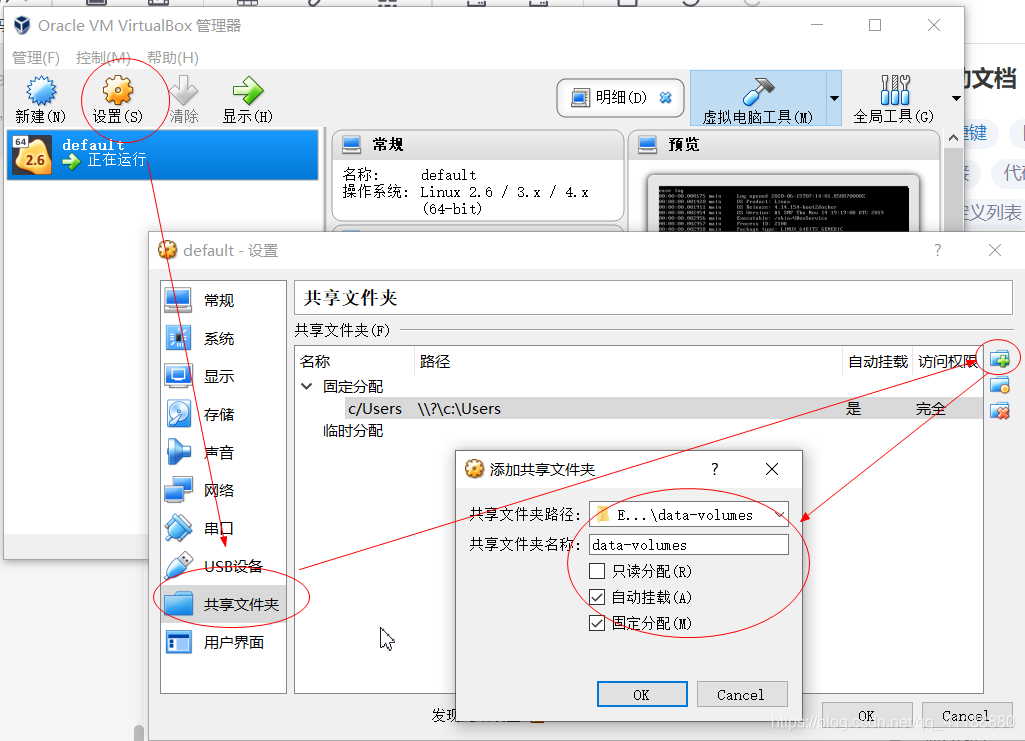The height and width of the screenshot is (741, 1025).
Task: Open Machine Tools (虚拟电脑工具) hammer button
Action: [758, 99]
